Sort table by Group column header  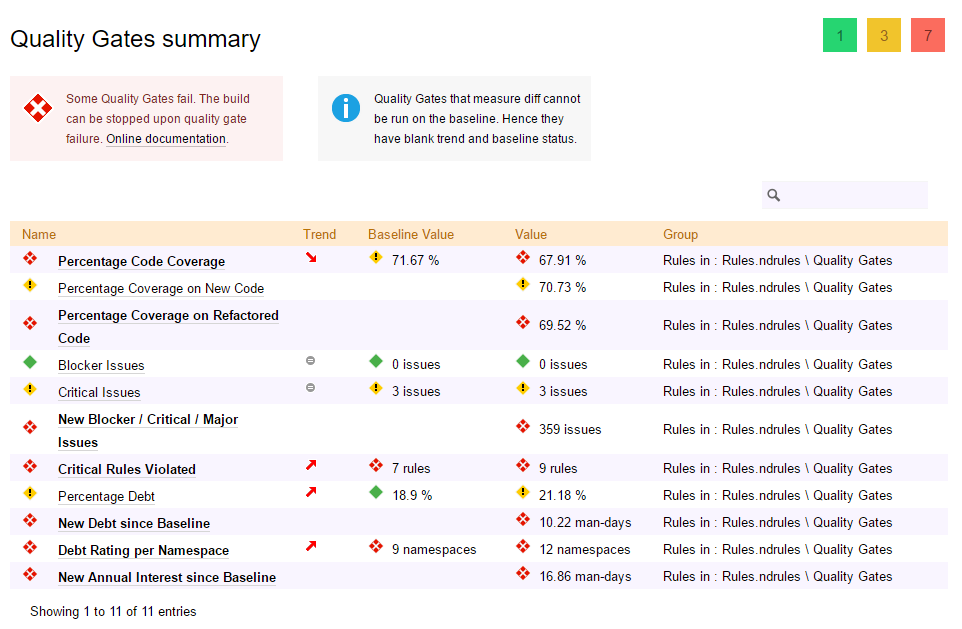point(680,234)
